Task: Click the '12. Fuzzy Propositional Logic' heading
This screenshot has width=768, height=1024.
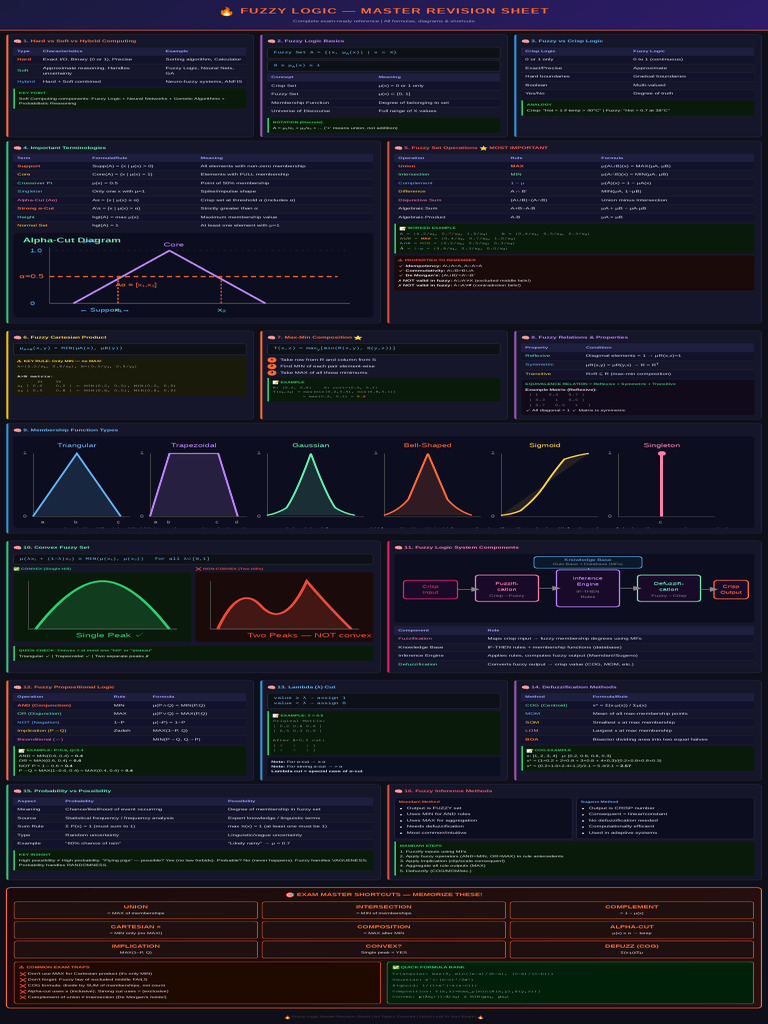Action: click(69, 687)
